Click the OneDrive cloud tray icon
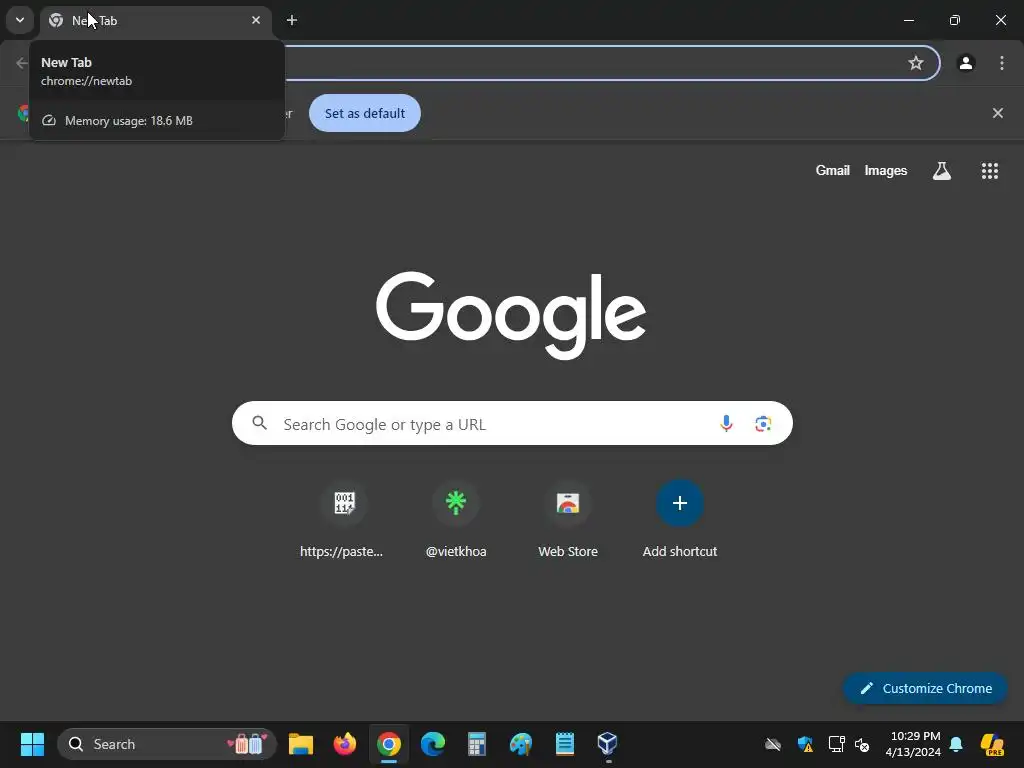 tap(773, 744)
